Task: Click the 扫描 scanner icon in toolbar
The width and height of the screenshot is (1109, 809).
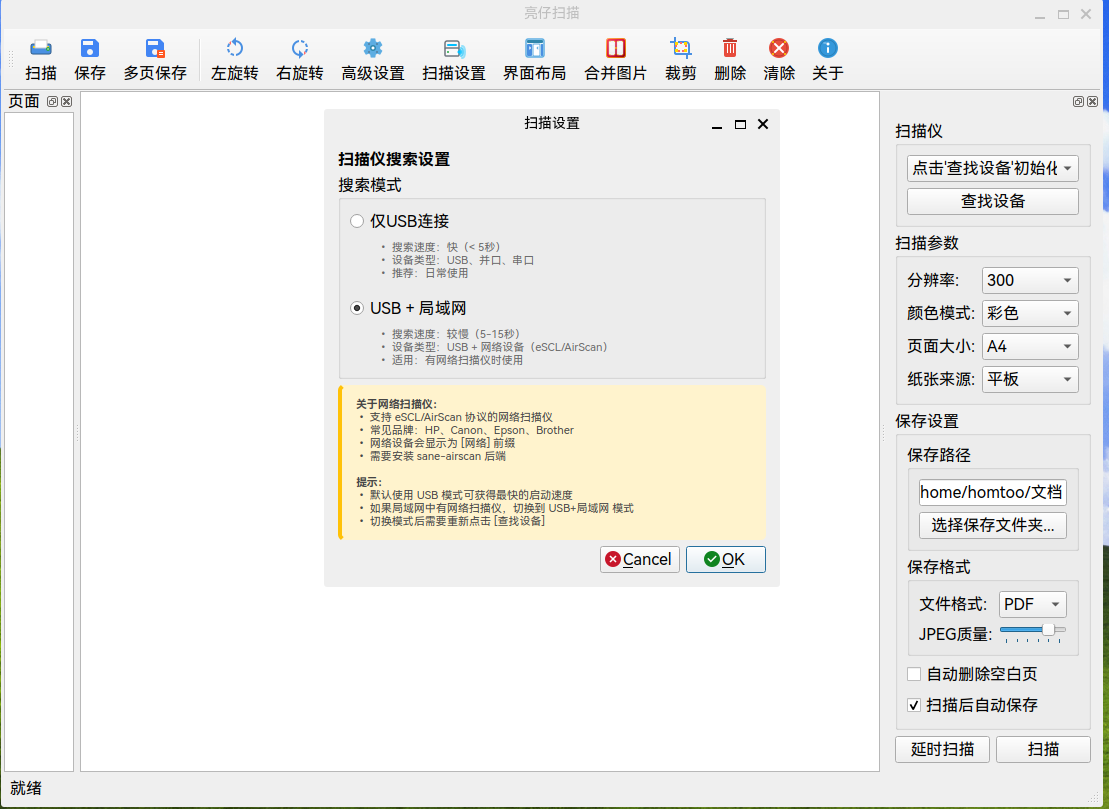Action: click(40, 48)
